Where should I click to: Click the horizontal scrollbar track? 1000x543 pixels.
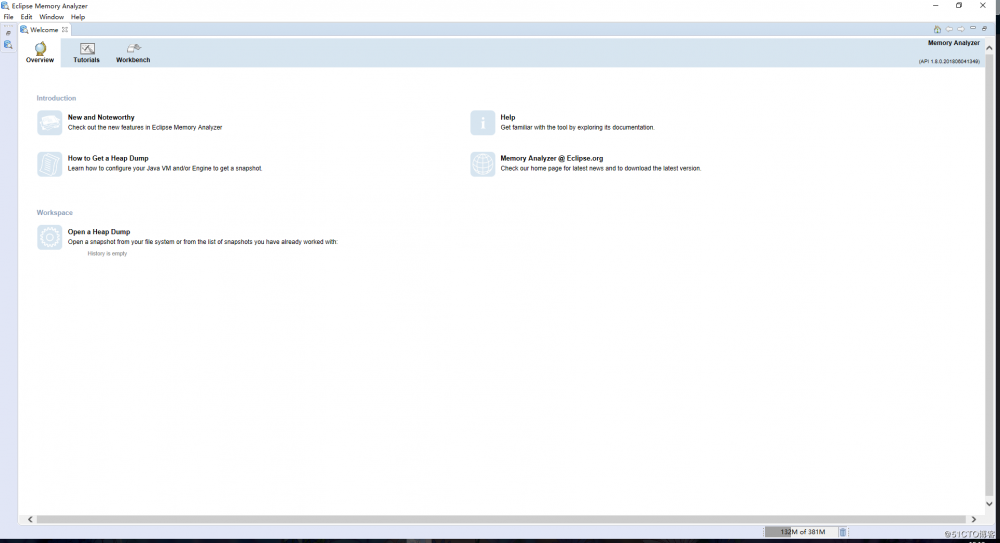click(501, 519)
